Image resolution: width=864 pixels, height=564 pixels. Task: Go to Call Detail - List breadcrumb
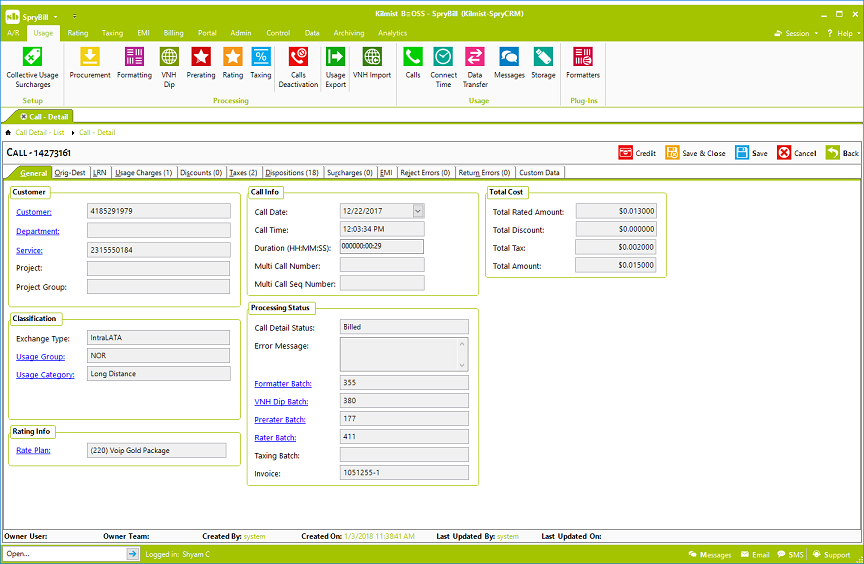[40, 132]
